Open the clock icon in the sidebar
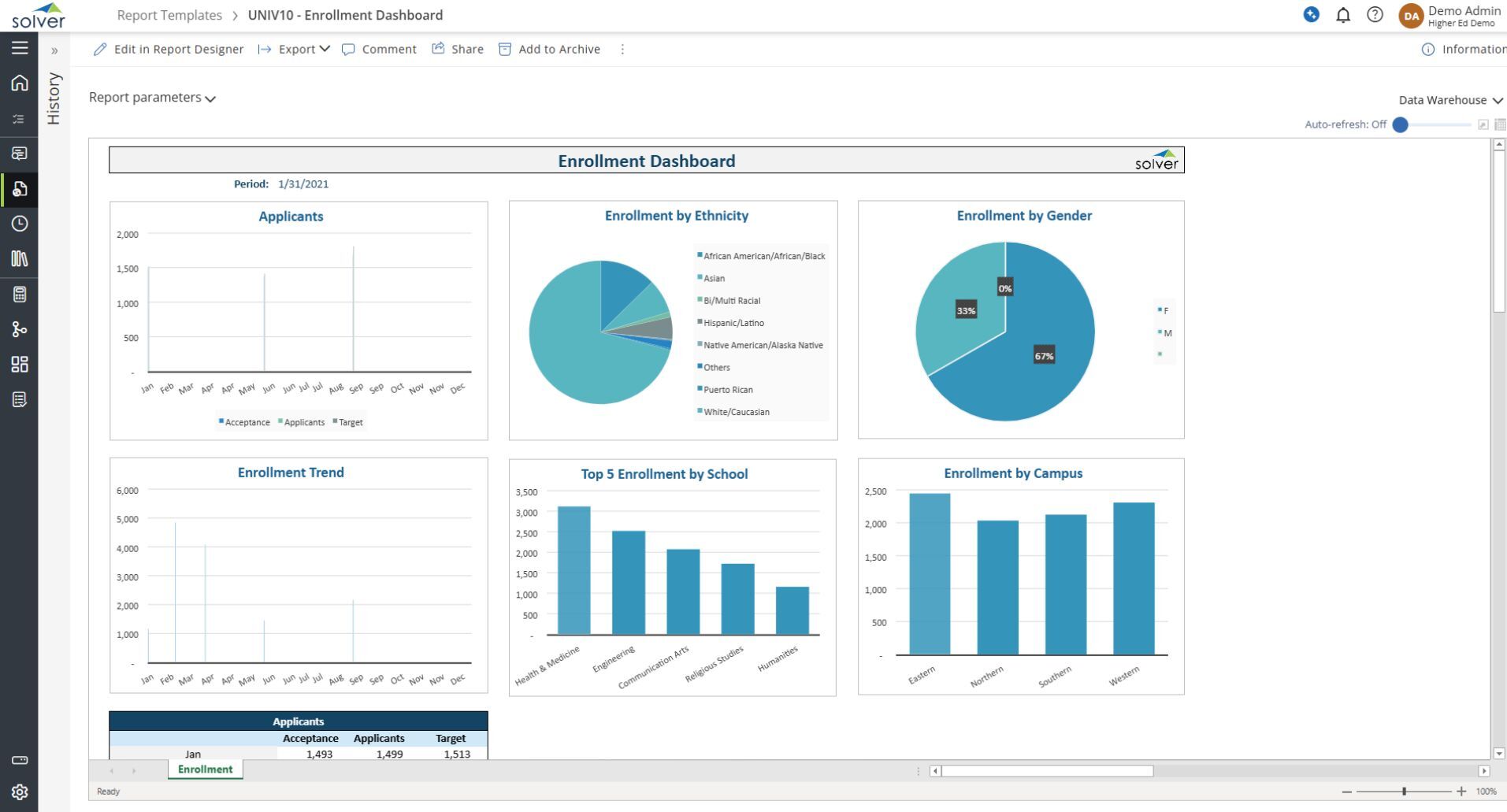Image resolution: width=1507 pixels, height=812 pixels. tap(20, 224)
